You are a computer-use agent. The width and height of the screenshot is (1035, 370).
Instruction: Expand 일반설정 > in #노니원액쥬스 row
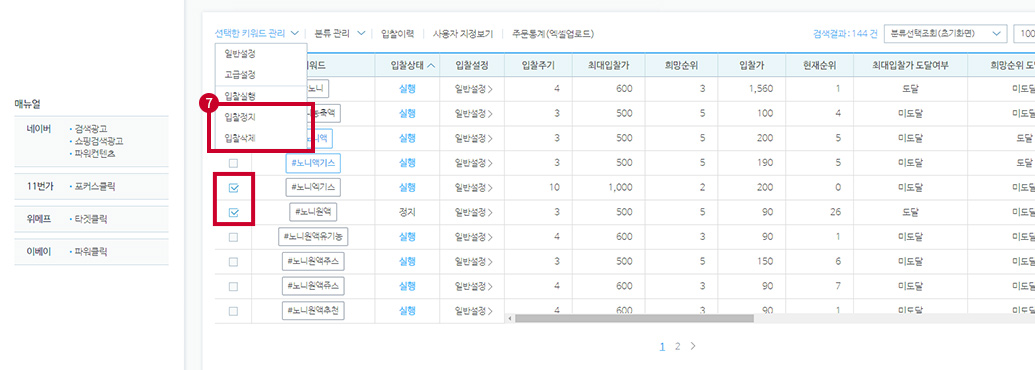[474, 286]
